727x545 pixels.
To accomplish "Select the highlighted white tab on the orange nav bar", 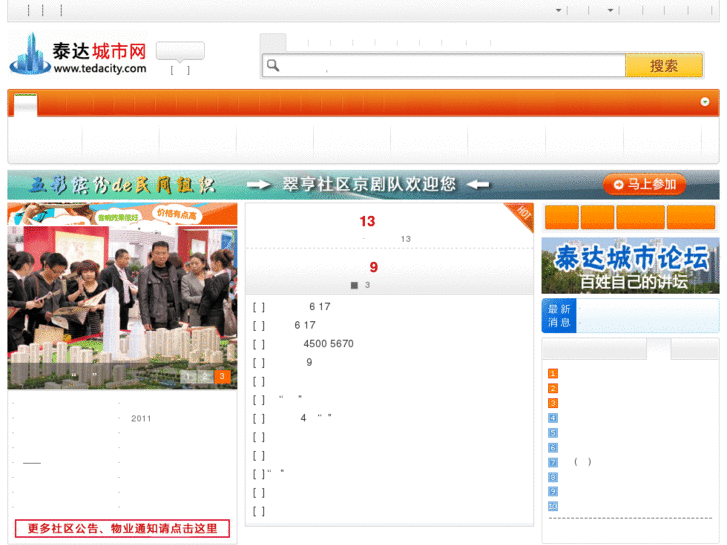I will 26,105.
